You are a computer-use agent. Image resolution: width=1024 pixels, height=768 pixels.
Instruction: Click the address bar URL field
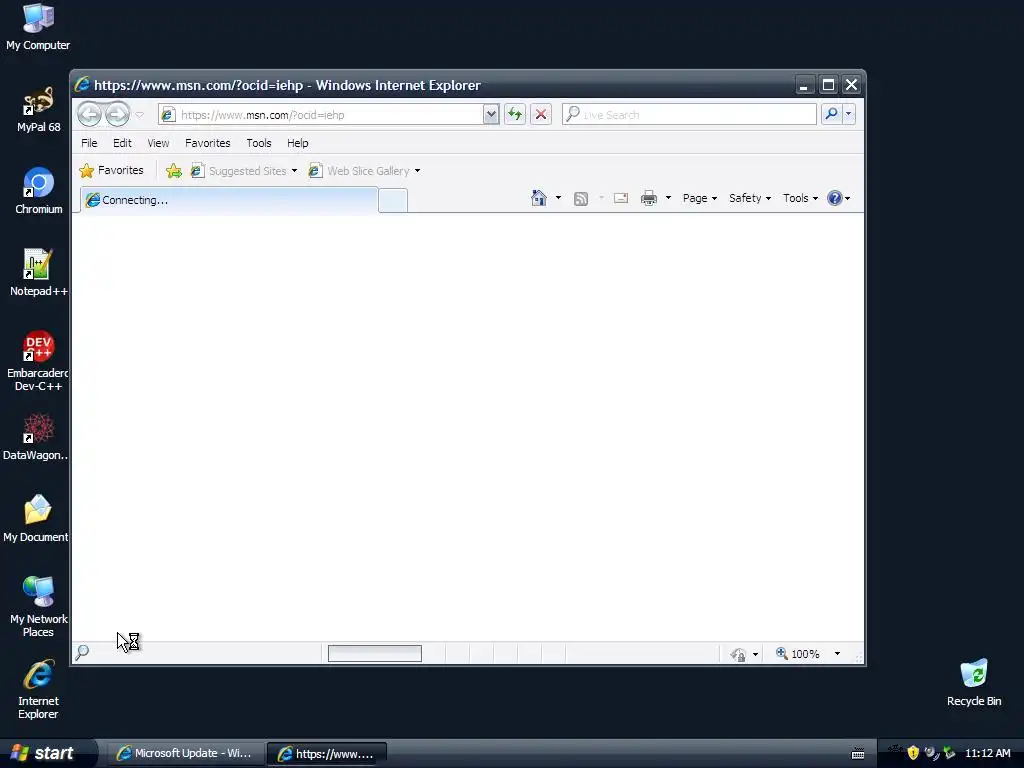tap(332, 115)
